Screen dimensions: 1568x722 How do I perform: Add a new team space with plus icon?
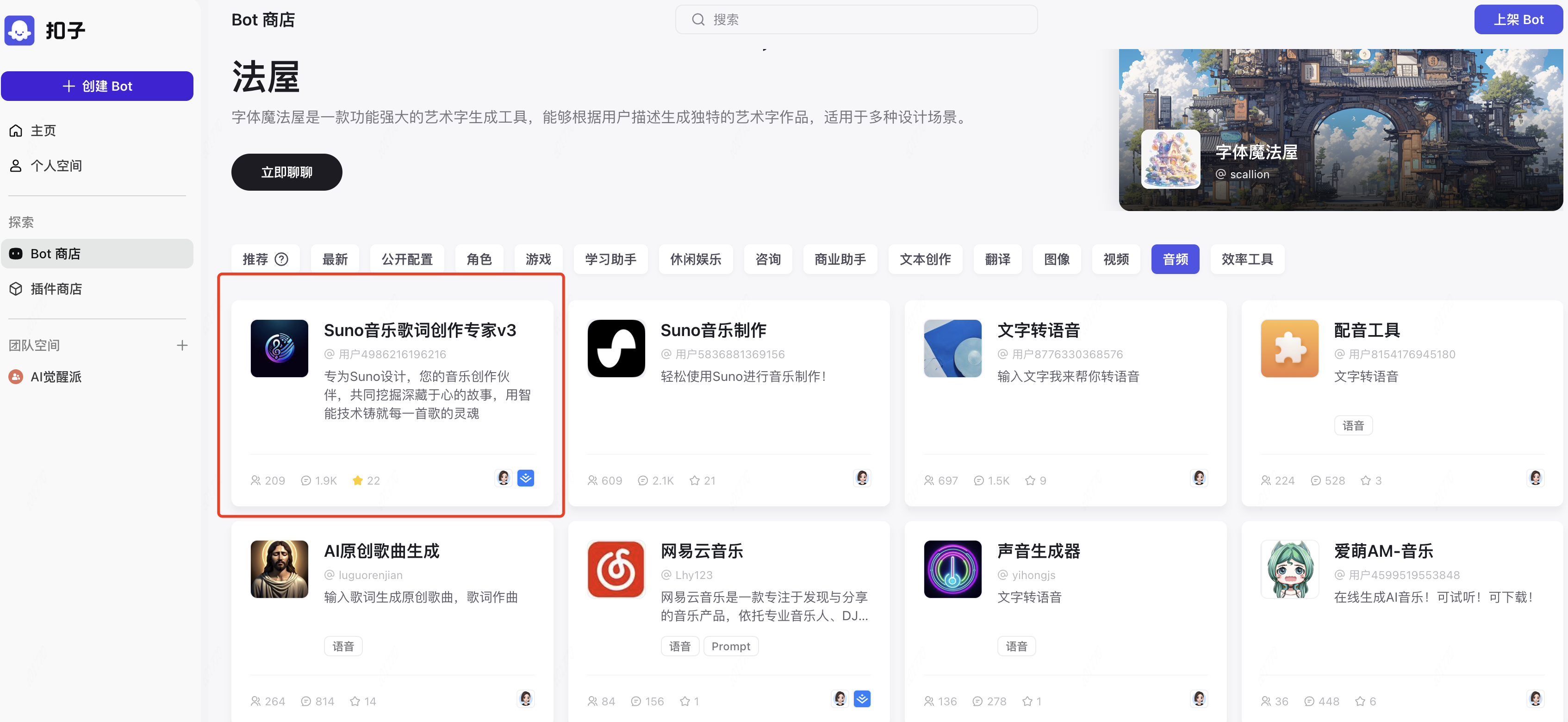coord(182,345)
